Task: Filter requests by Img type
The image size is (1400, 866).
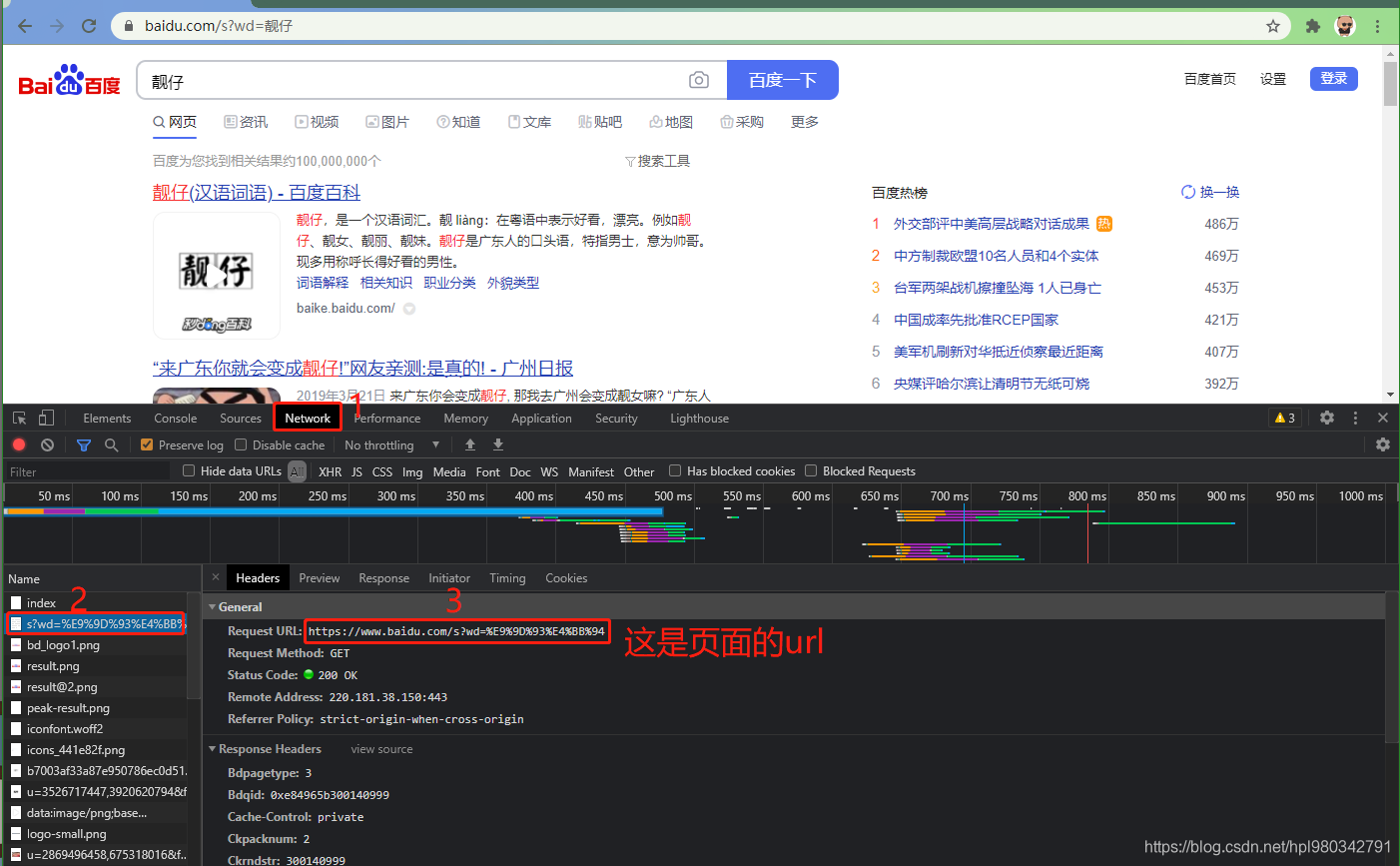Action: (412, 471)
